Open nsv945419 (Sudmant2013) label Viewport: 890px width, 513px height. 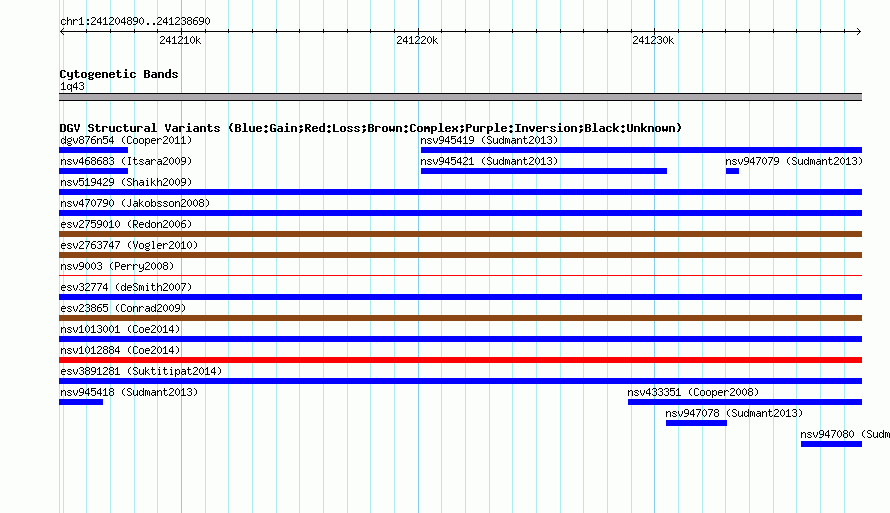coord(489,140)
